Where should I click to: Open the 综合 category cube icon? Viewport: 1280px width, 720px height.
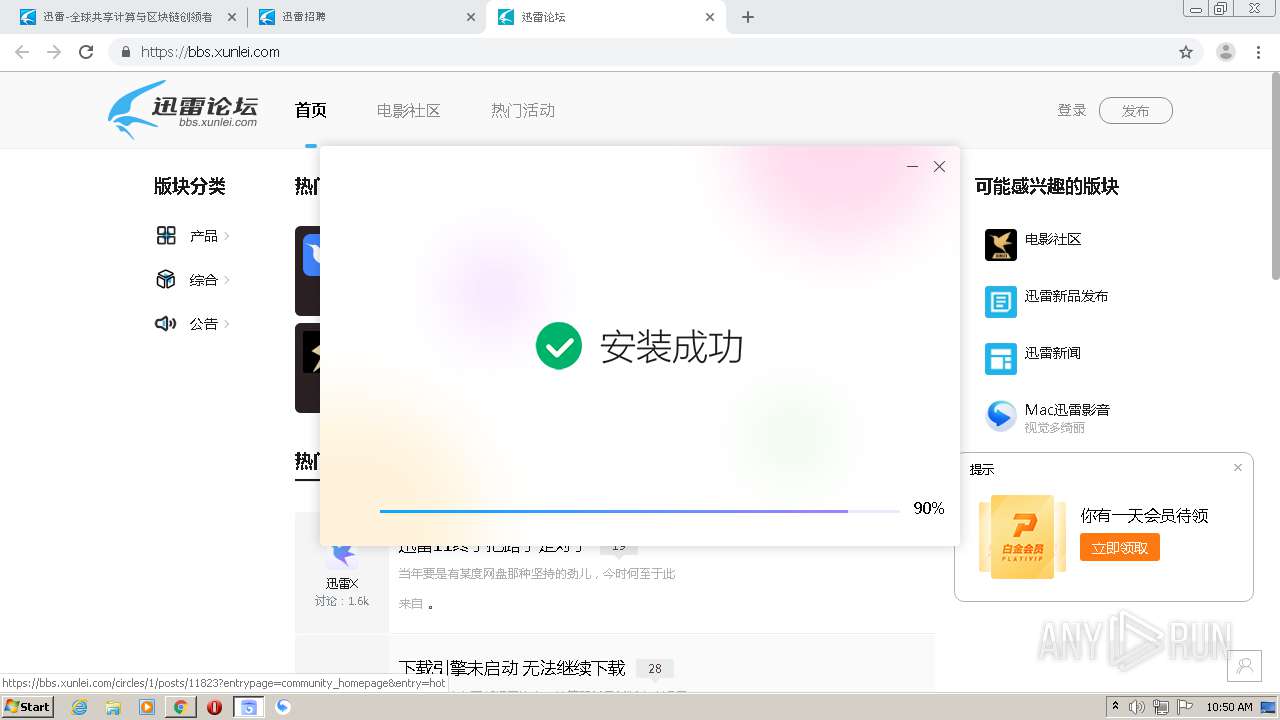[166, 280]
